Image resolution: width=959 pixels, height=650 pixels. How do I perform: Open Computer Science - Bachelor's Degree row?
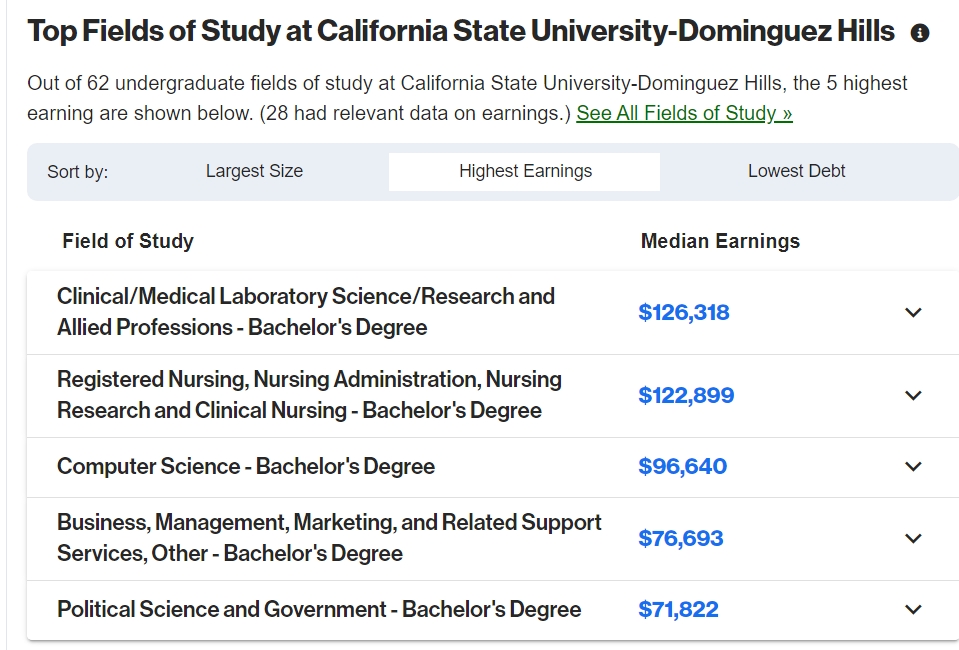click(493, 467)
